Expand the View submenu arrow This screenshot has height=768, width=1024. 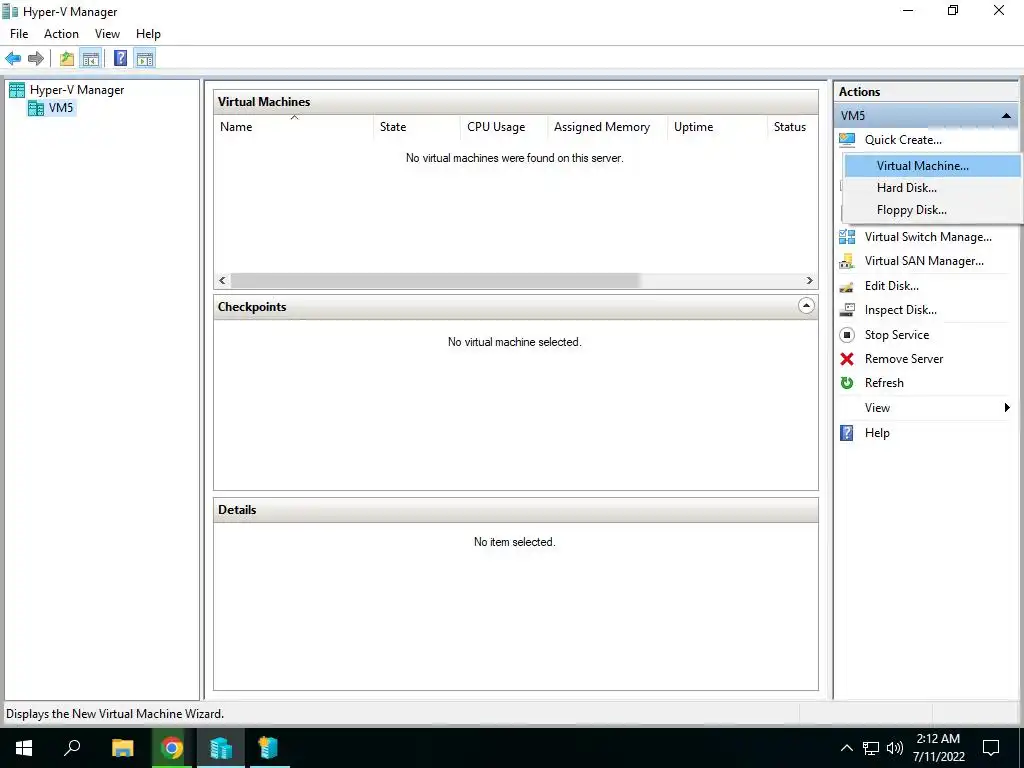click(1007, 408)
